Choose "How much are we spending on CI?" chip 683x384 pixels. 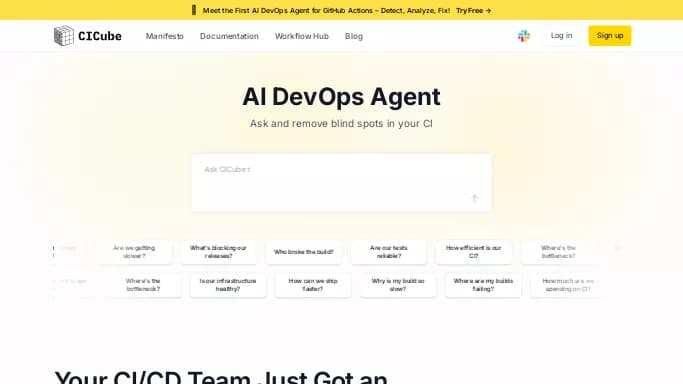coord(568,285)
